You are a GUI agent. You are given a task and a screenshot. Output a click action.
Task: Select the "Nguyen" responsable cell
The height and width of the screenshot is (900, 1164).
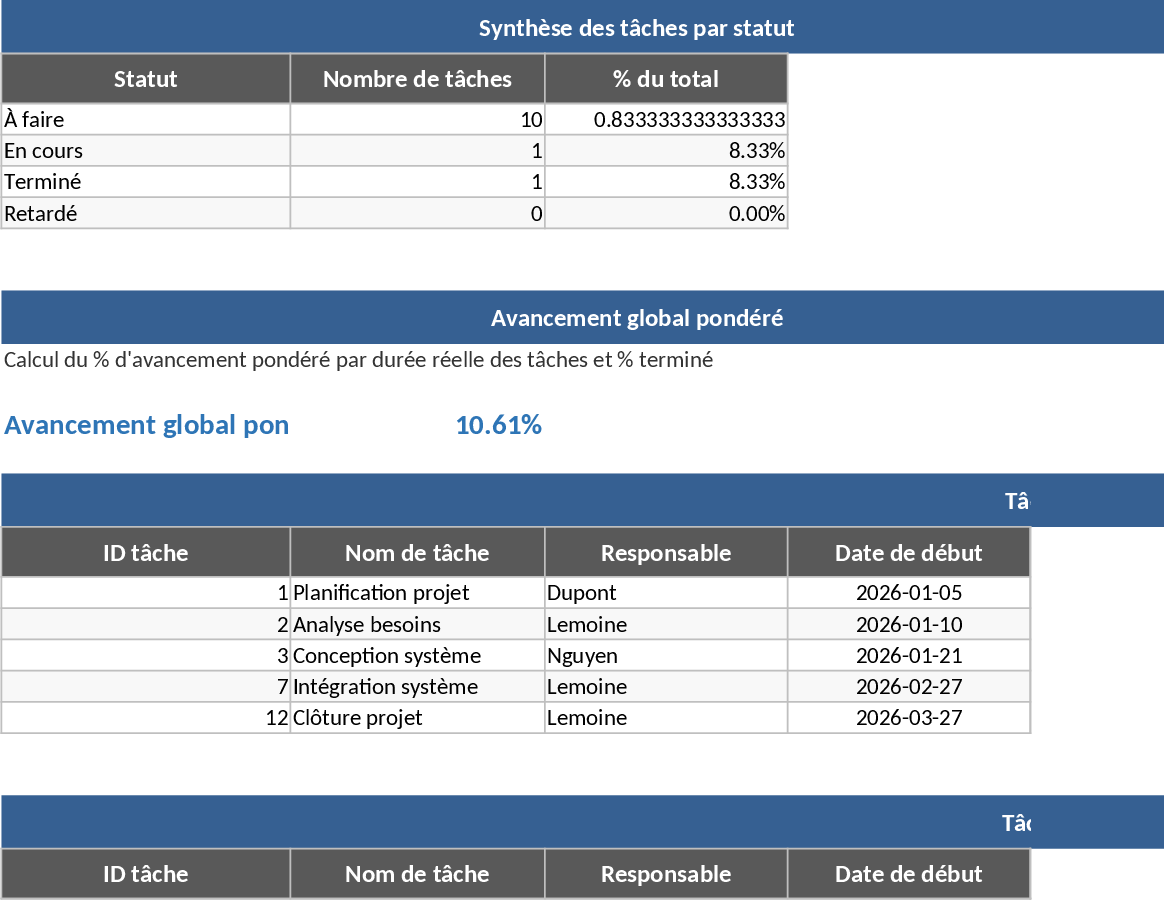tap(666, 656)
